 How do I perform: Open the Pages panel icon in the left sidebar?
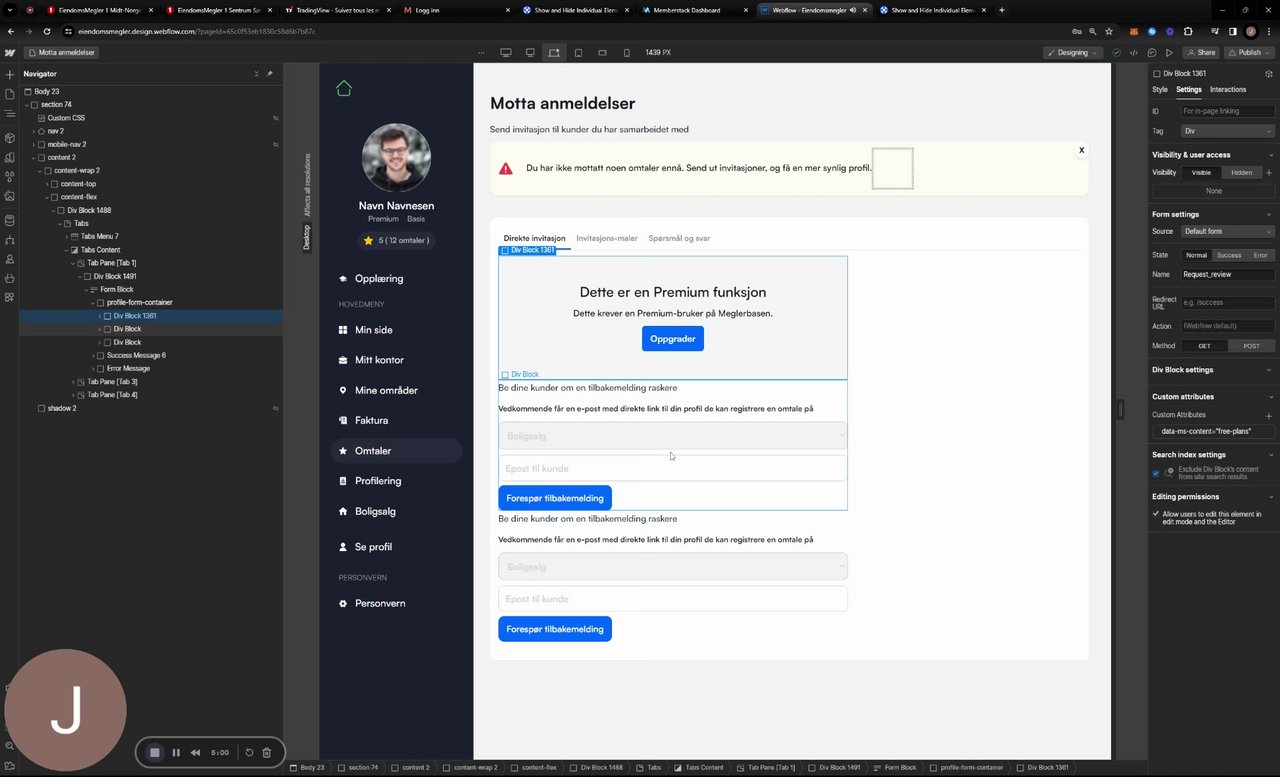[x=10, y=94]
